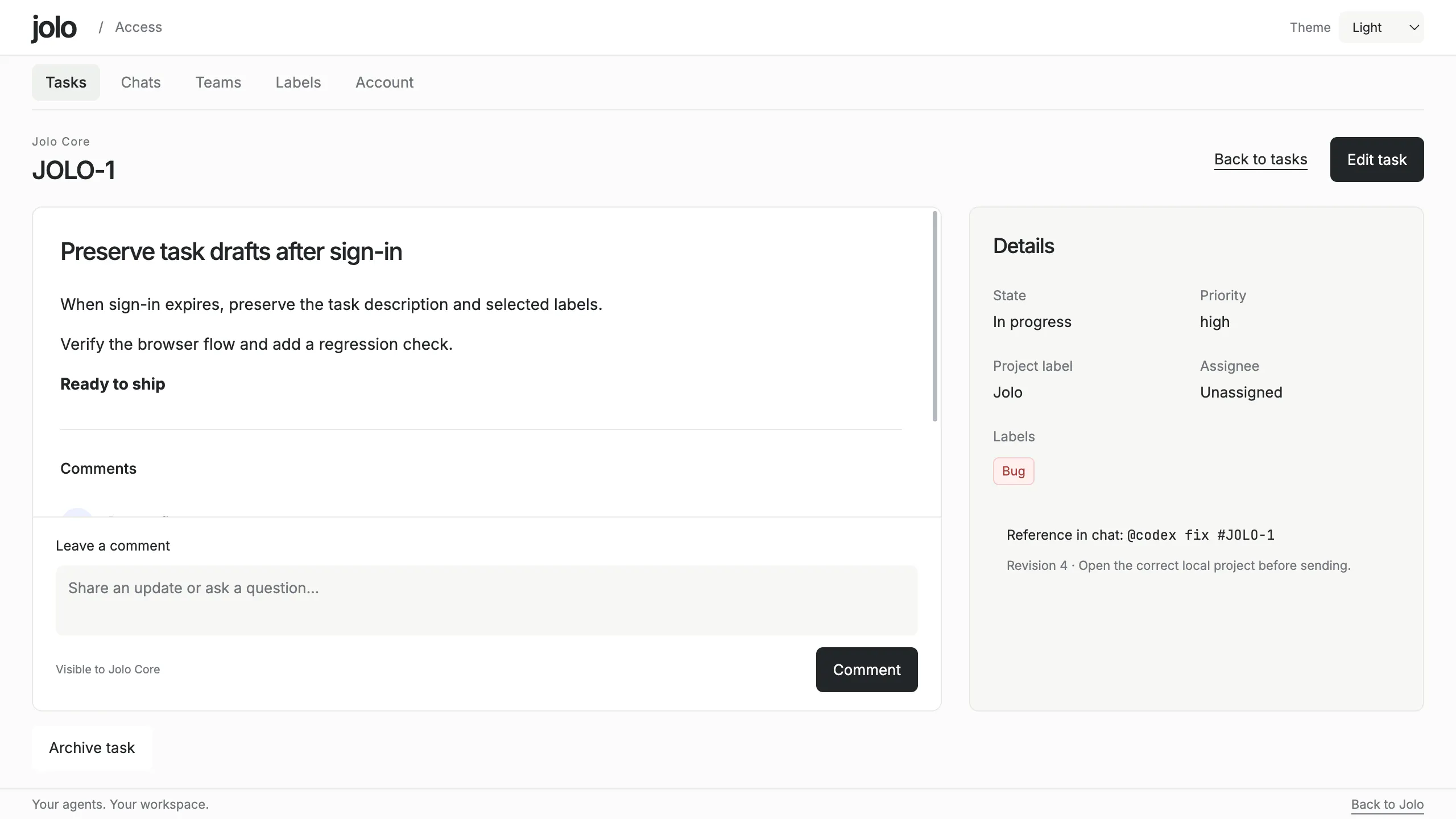The image size is (1456, 819).
Task: Click the jolo logo
Action: pos(54,27)
